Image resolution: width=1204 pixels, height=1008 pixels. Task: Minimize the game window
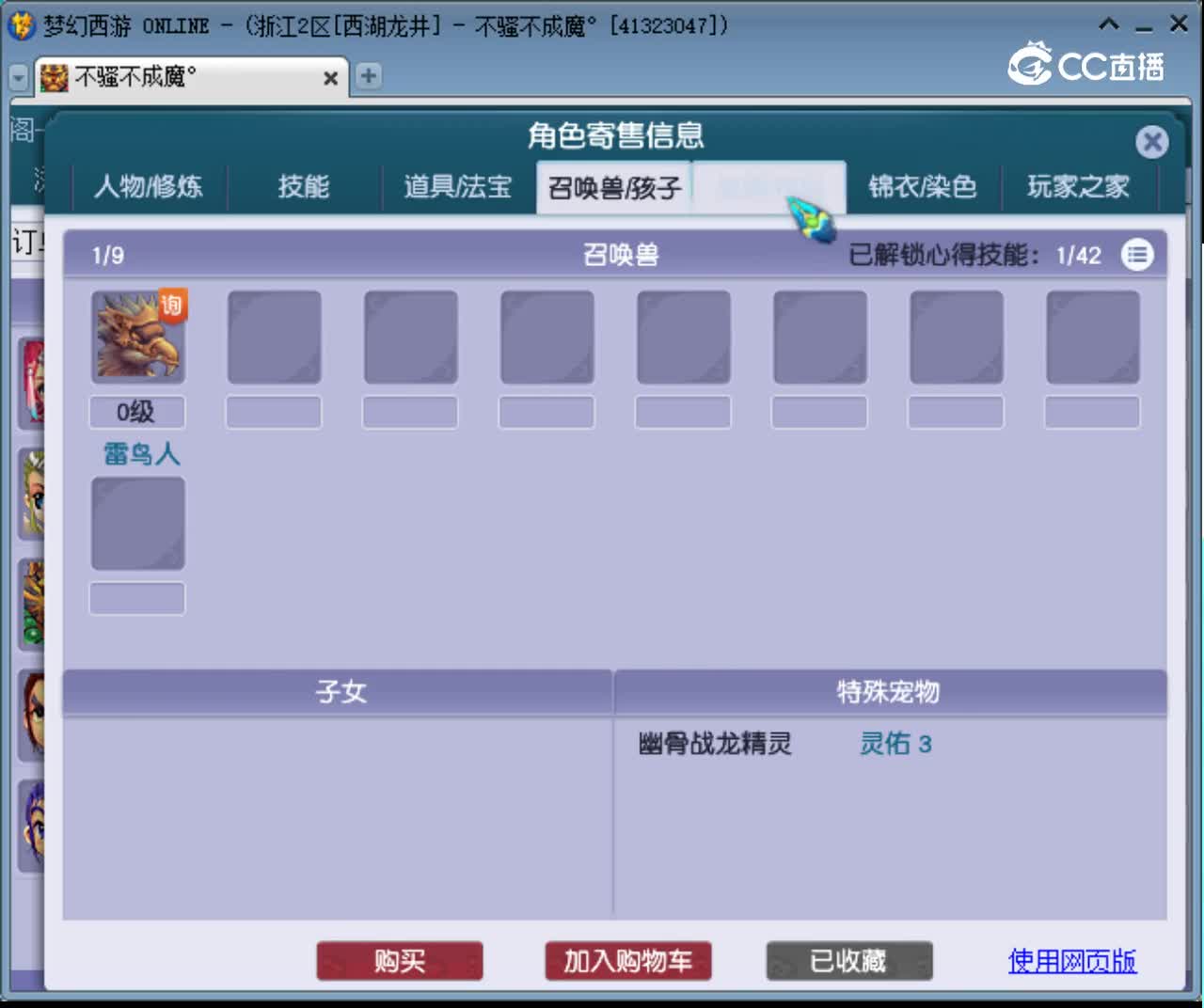pyautogui.click(x=1144, y=26)
